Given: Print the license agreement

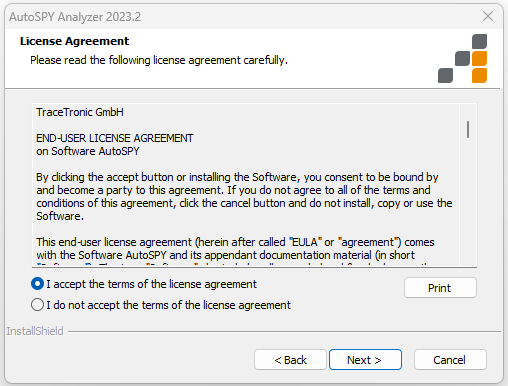Looking at the screenshot, I should (440, 288).
